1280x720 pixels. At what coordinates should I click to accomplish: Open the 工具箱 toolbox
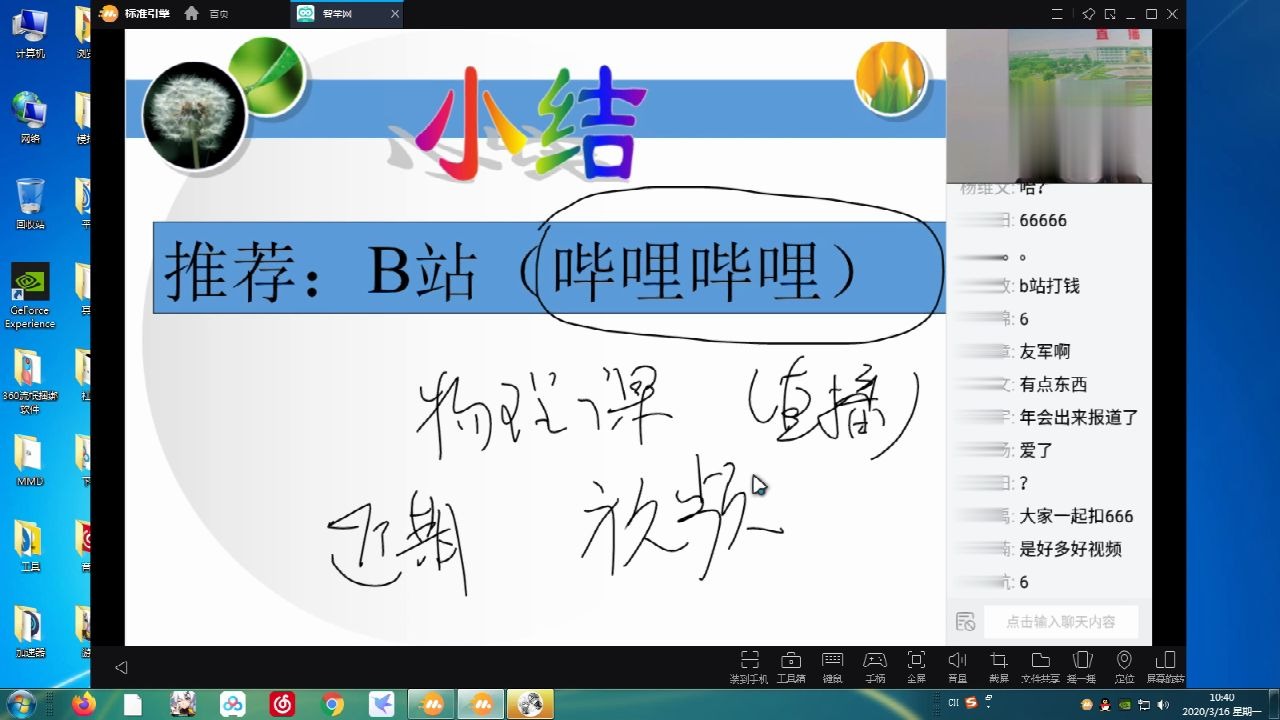[791, 666]
